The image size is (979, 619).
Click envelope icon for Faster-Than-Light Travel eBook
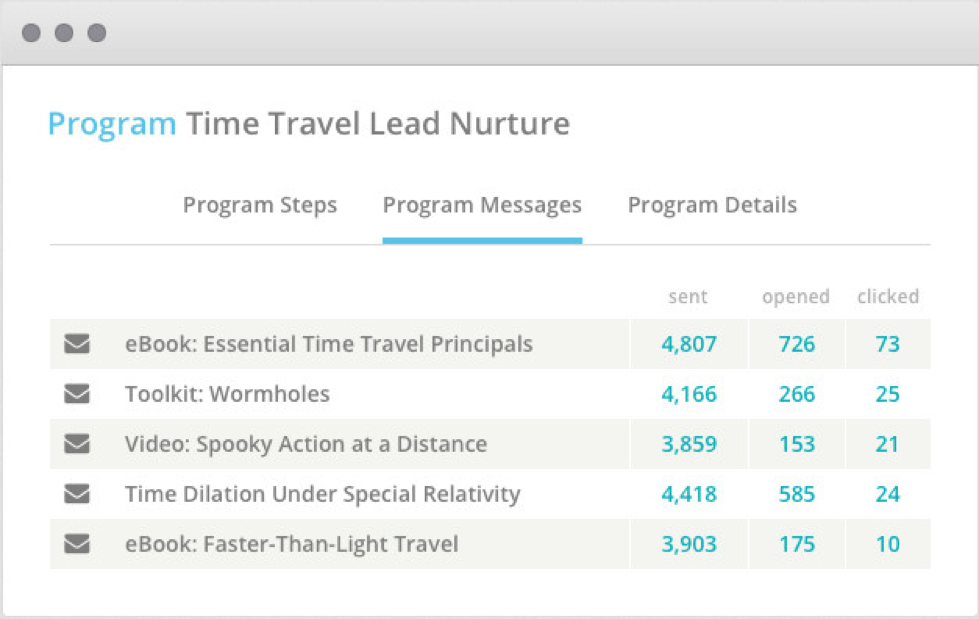77,544
